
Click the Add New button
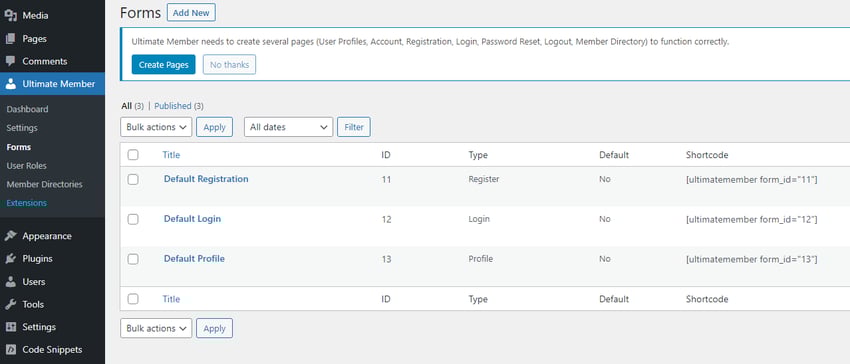(x=191, y=12)
